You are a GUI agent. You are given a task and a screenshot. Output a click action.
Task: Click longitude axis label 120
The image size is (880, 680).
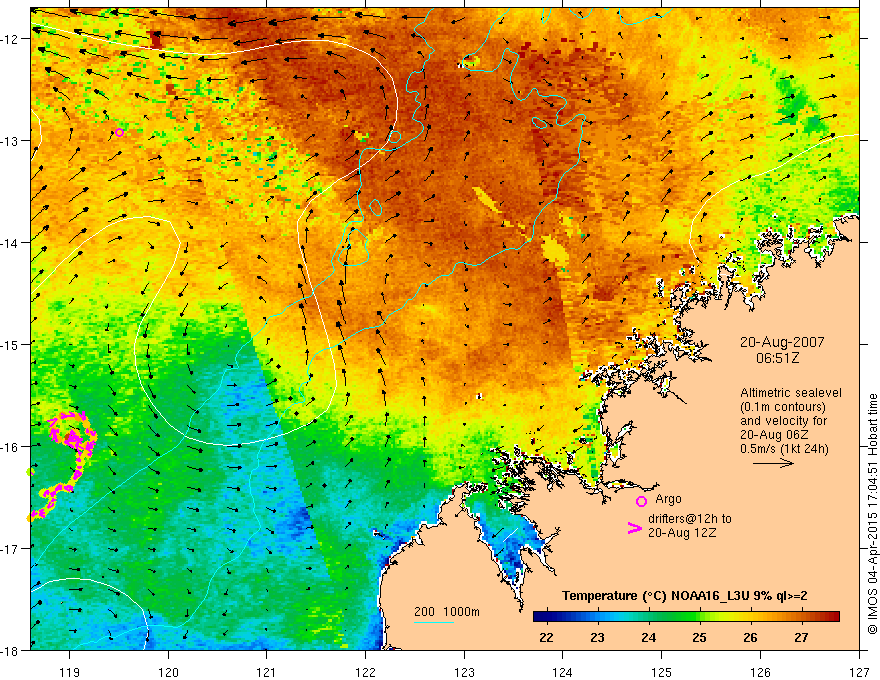coord(168,672)
